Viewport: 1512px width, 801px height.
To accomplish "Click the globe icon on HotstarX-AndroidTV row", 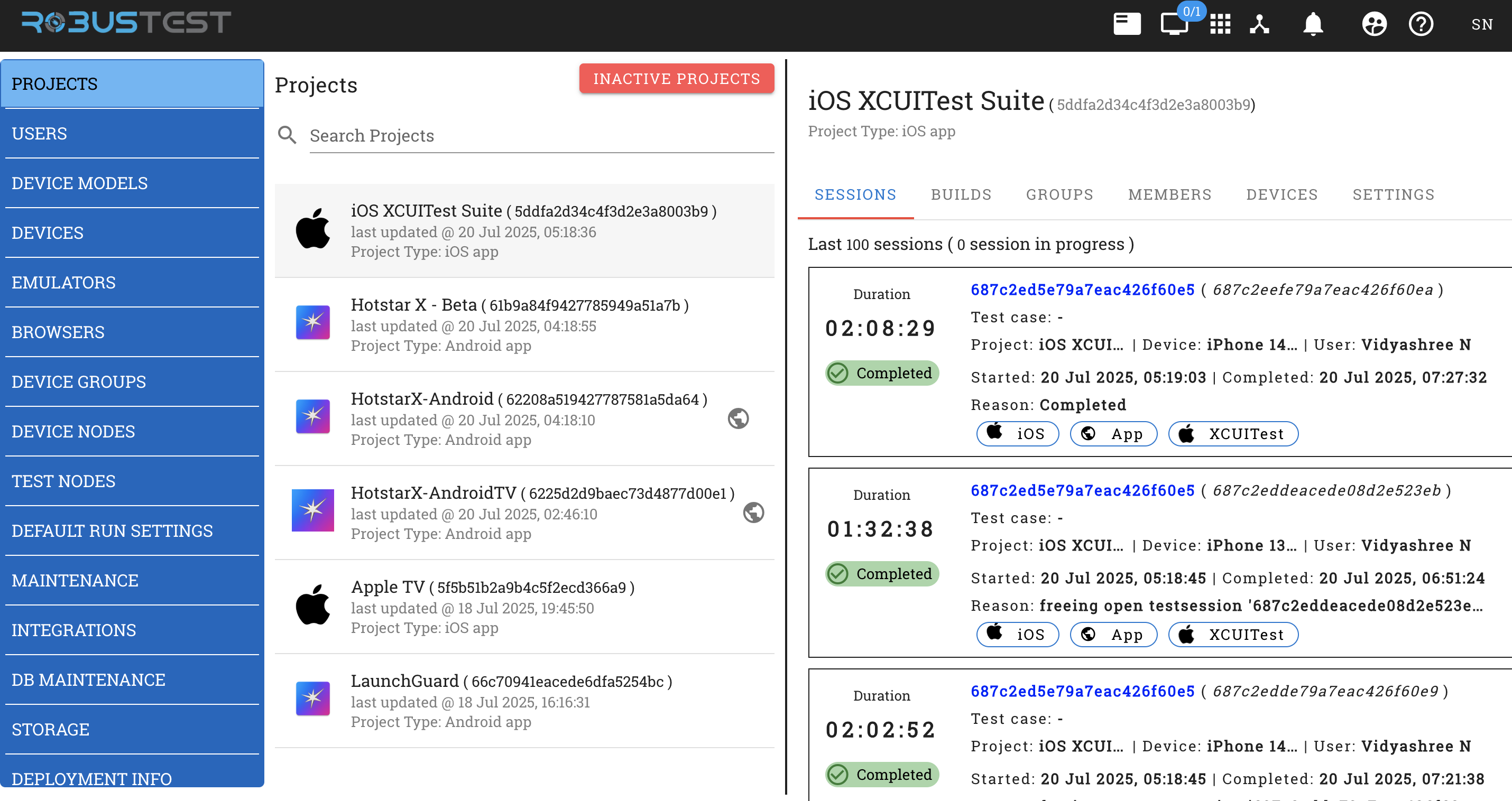I will click(754, 513).
